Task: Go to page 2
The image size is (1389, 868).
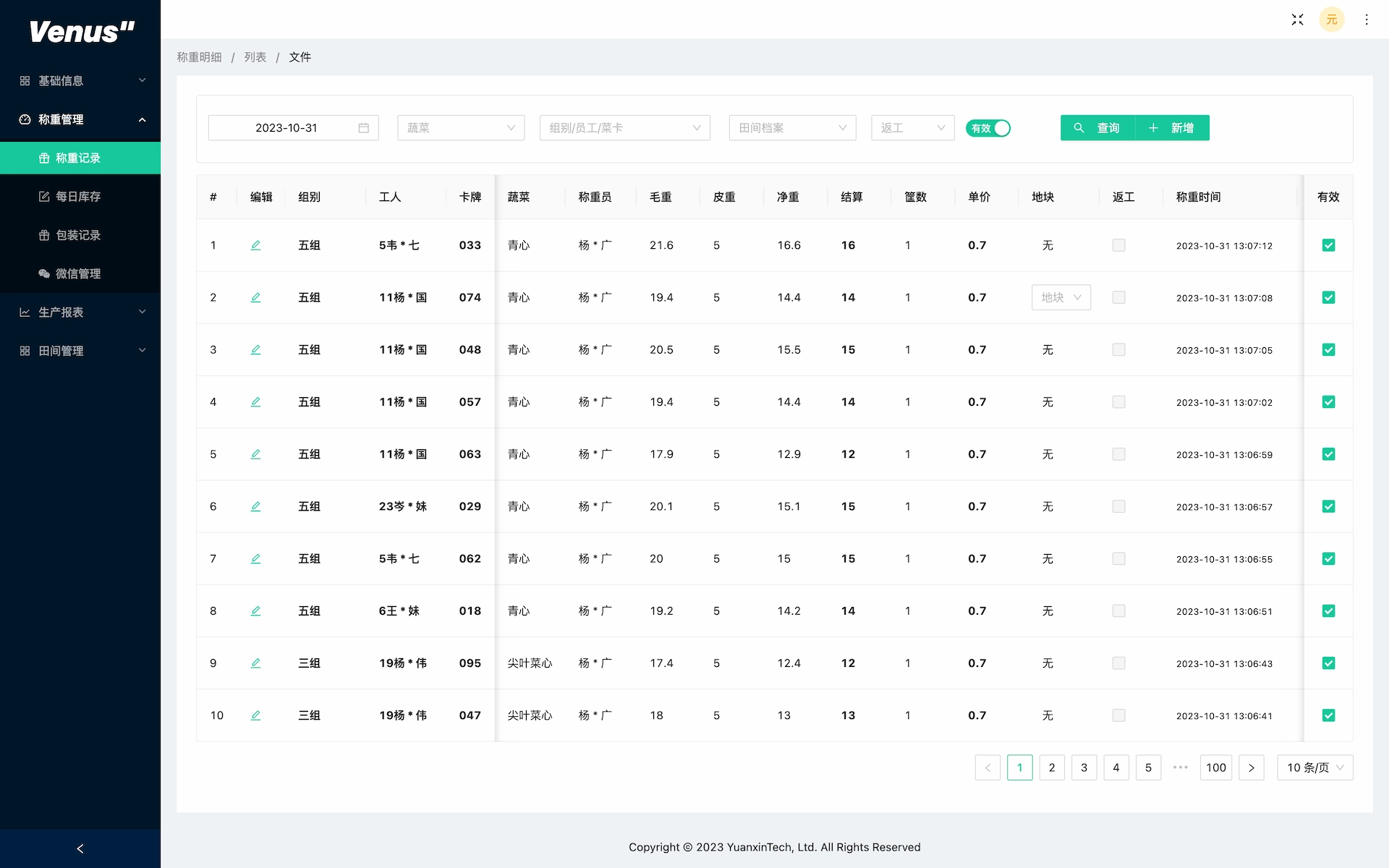Action: (1052, 767)
